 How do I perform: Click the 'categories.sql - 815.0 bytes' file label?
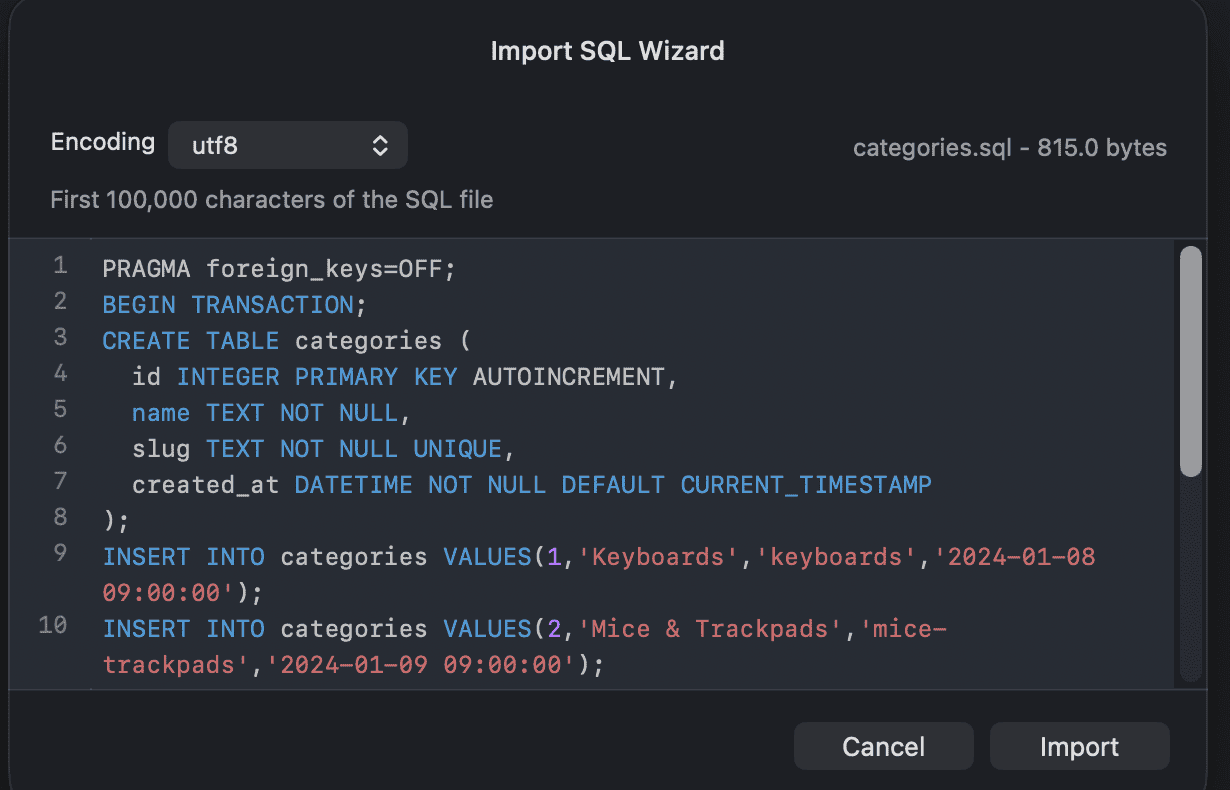click(1009, 148)
